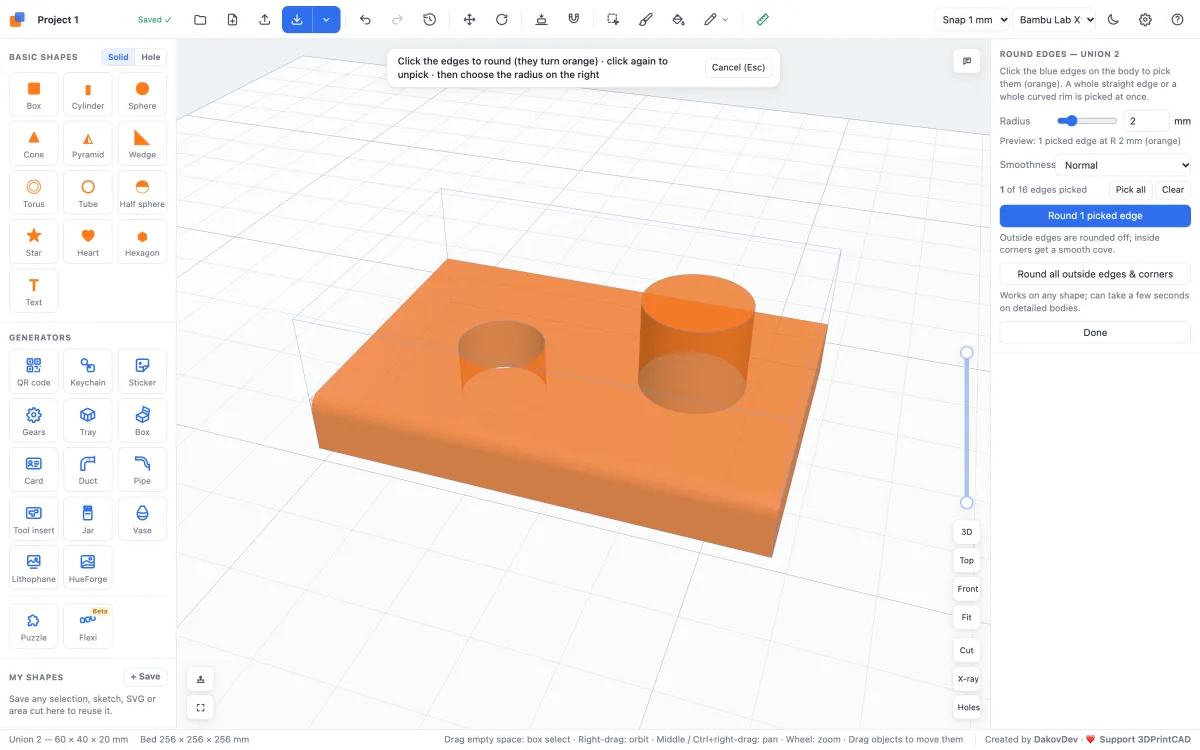Select the paint bucket fill tool

pos(677,19)
